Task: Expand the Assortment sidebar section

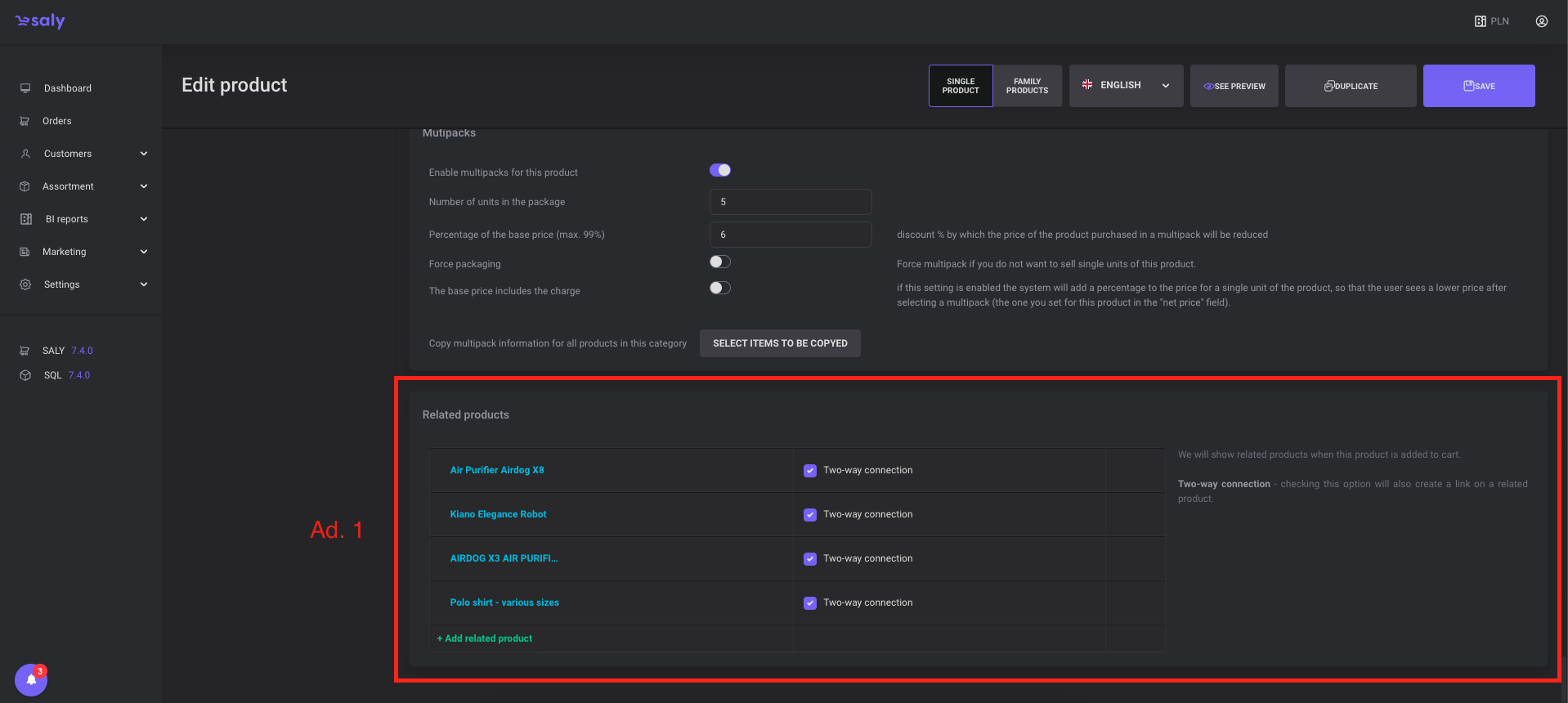Action: pos(144,186)
